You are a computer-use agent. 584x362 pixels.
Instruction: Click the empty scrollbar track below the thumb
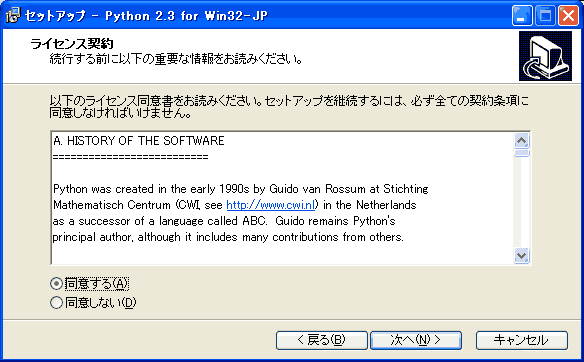point(521,202)
